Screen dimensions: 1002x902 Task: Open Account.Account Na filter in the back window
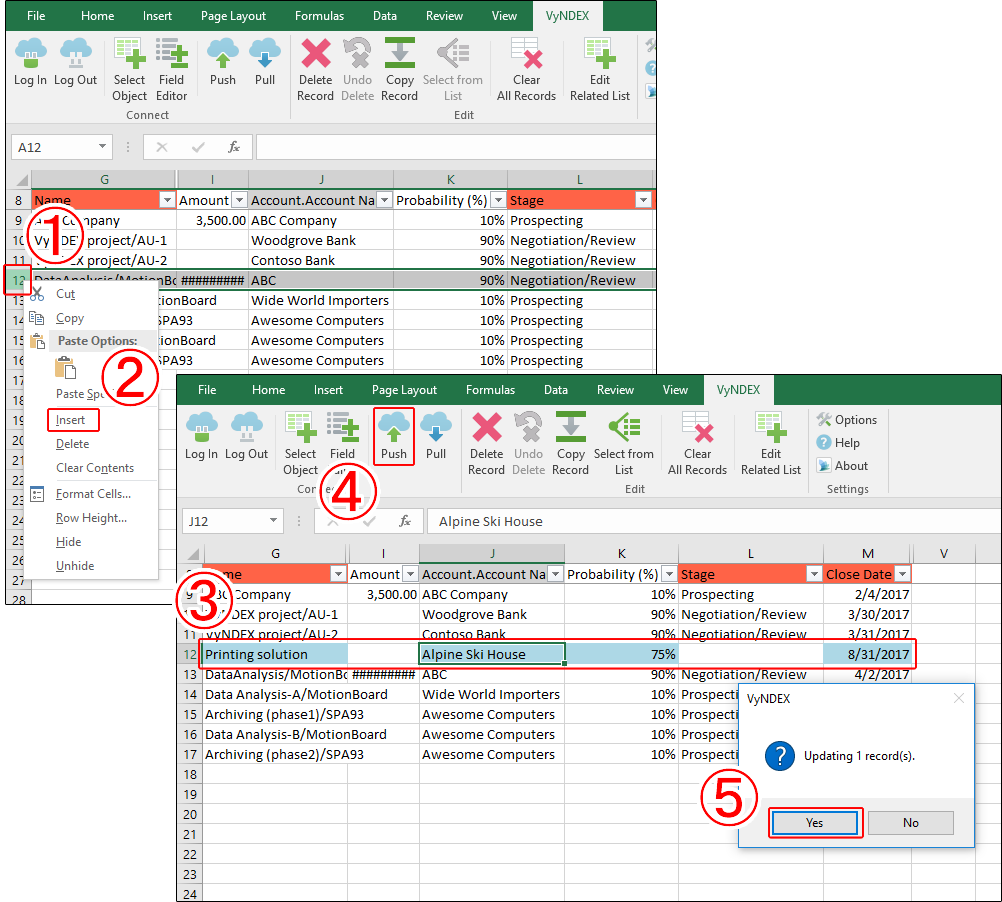[384, 201]
